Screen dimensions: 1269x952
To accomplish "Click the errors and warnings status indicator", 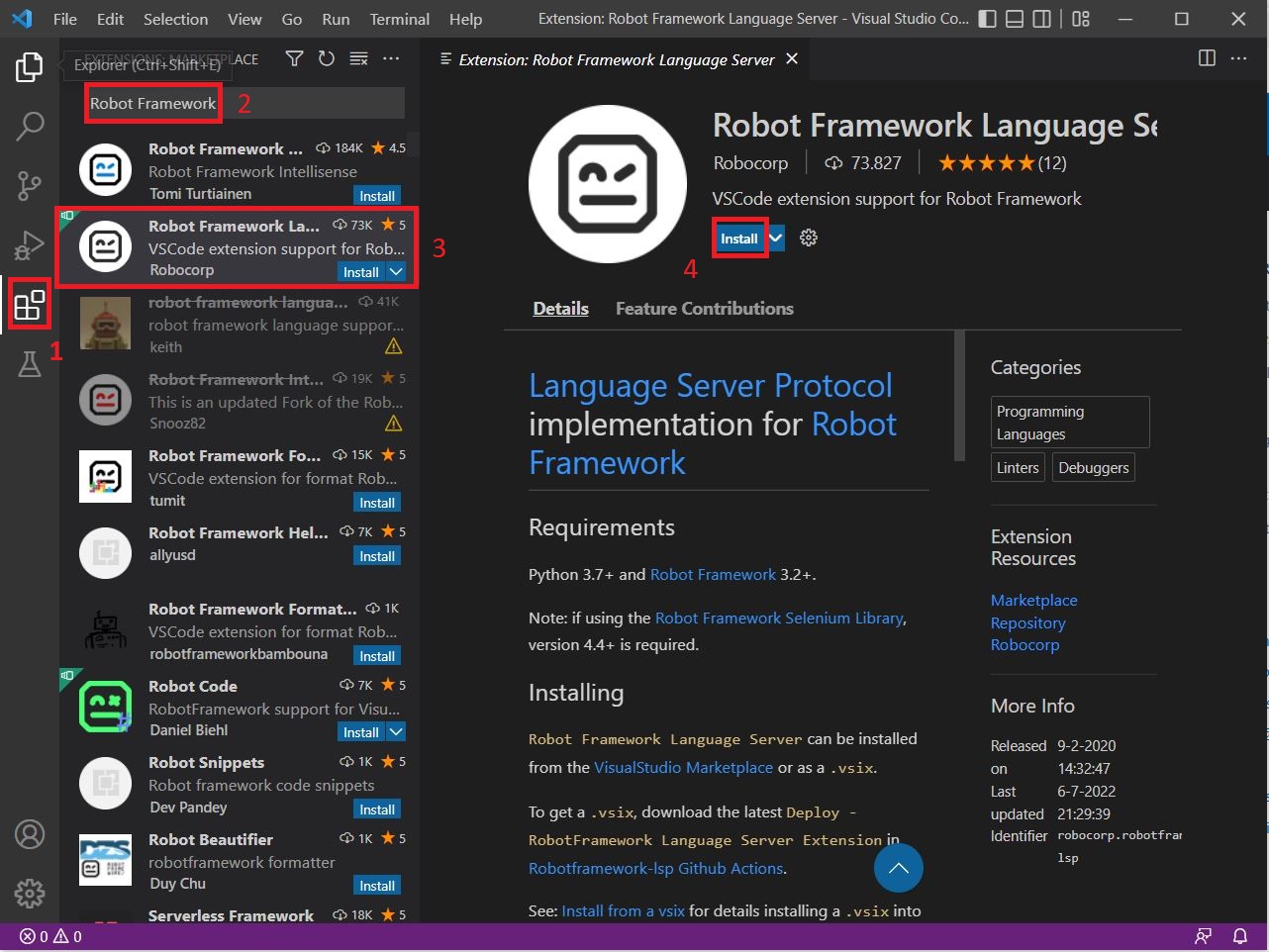I will (50, 936).
